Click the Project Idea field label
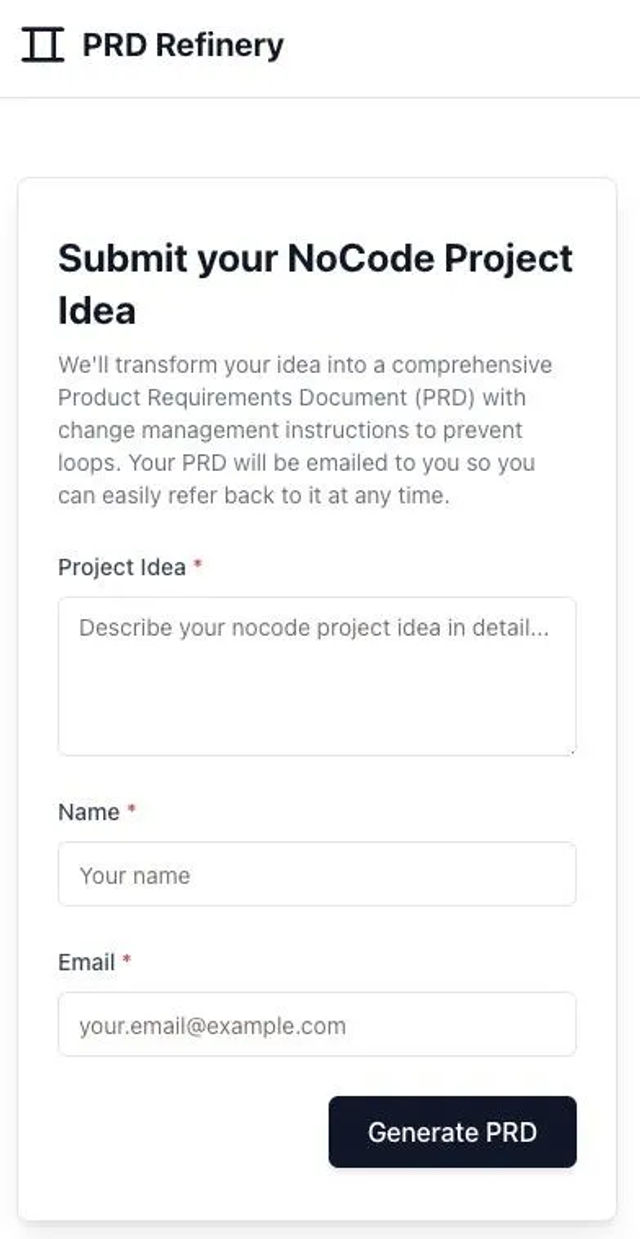The width and height of the screenshot is (640, 1239). point(122,567)
